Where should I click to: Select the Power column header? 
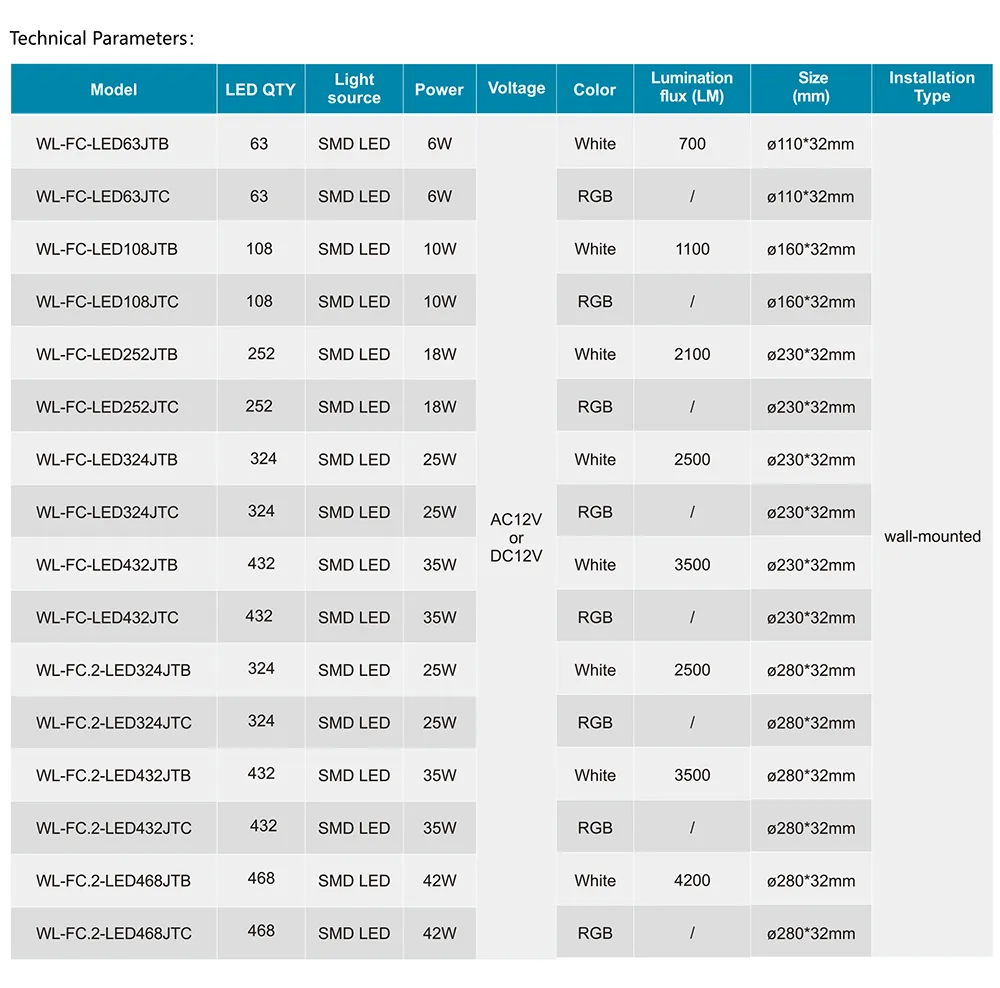pos(439,89)
